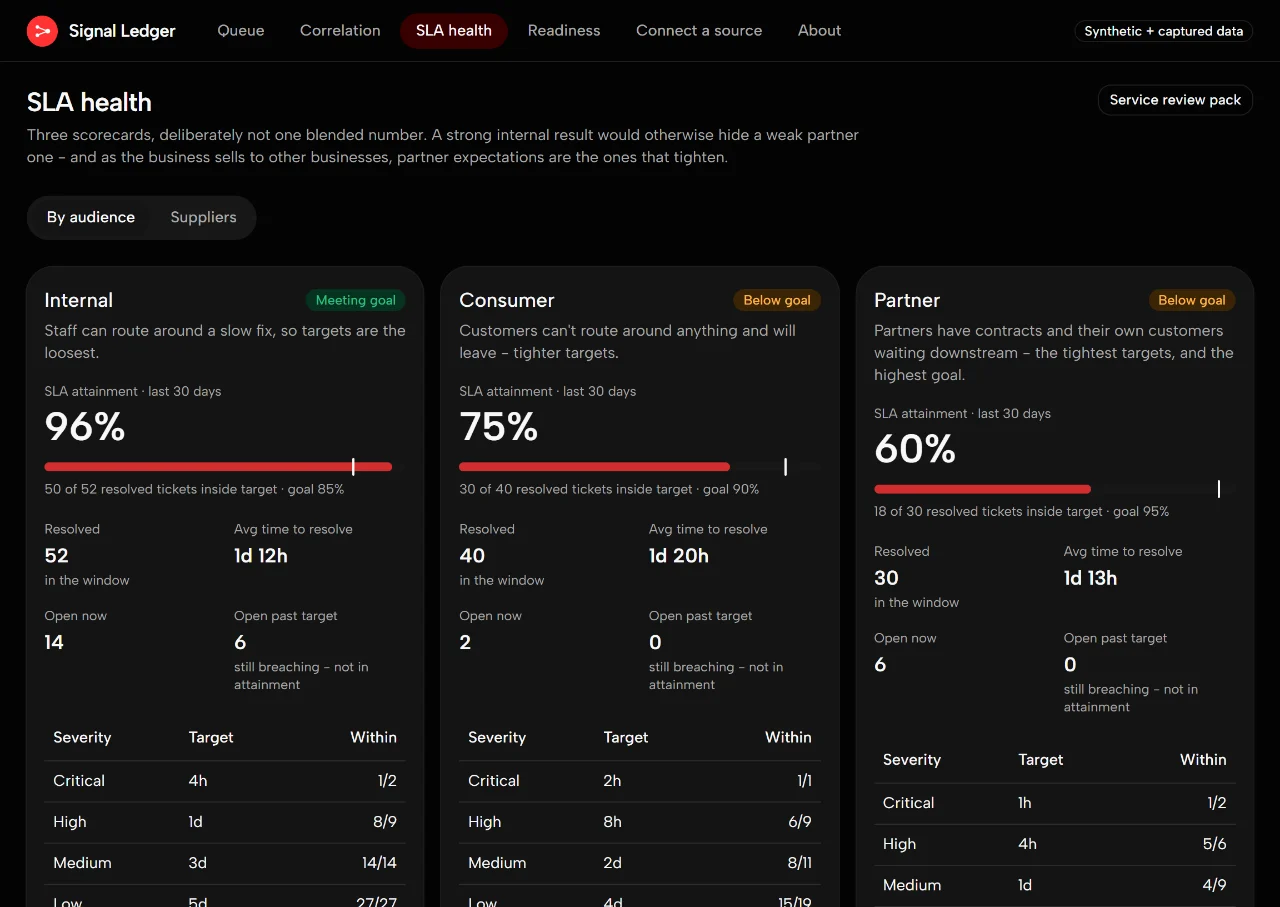Click the Partner card title

click(907, 300)
